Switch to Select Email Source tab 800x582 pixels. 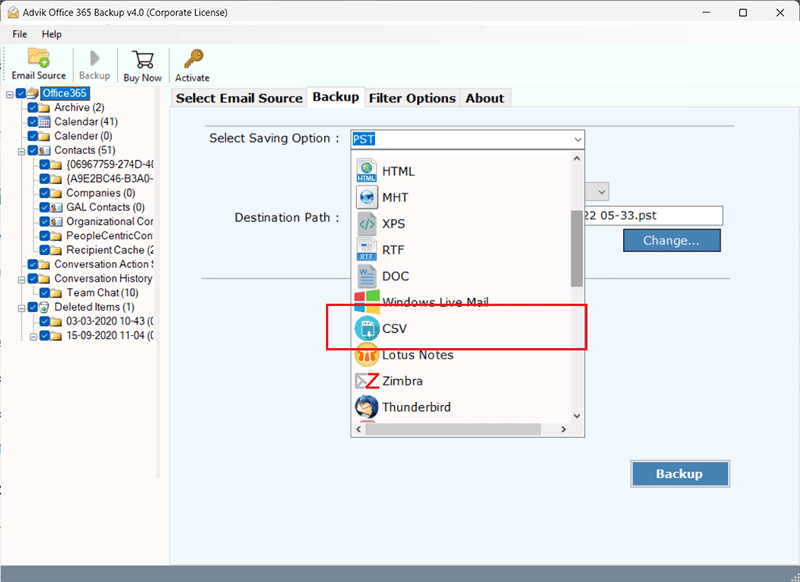pyautogui.click(x=239, y=98)
